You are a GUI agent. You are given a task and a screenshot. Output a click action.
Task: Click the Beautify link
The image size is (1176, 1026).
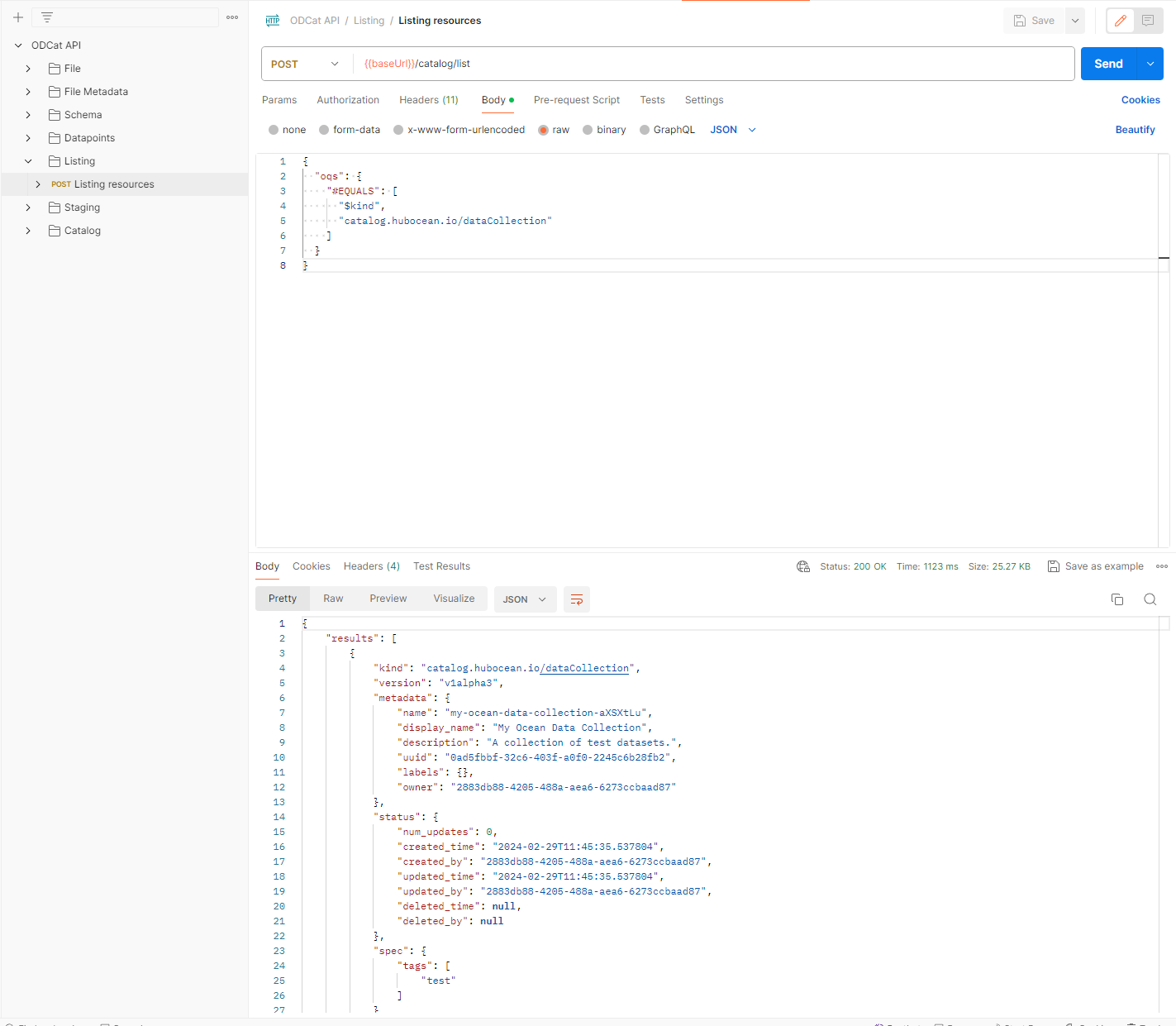coord(1136,130)
